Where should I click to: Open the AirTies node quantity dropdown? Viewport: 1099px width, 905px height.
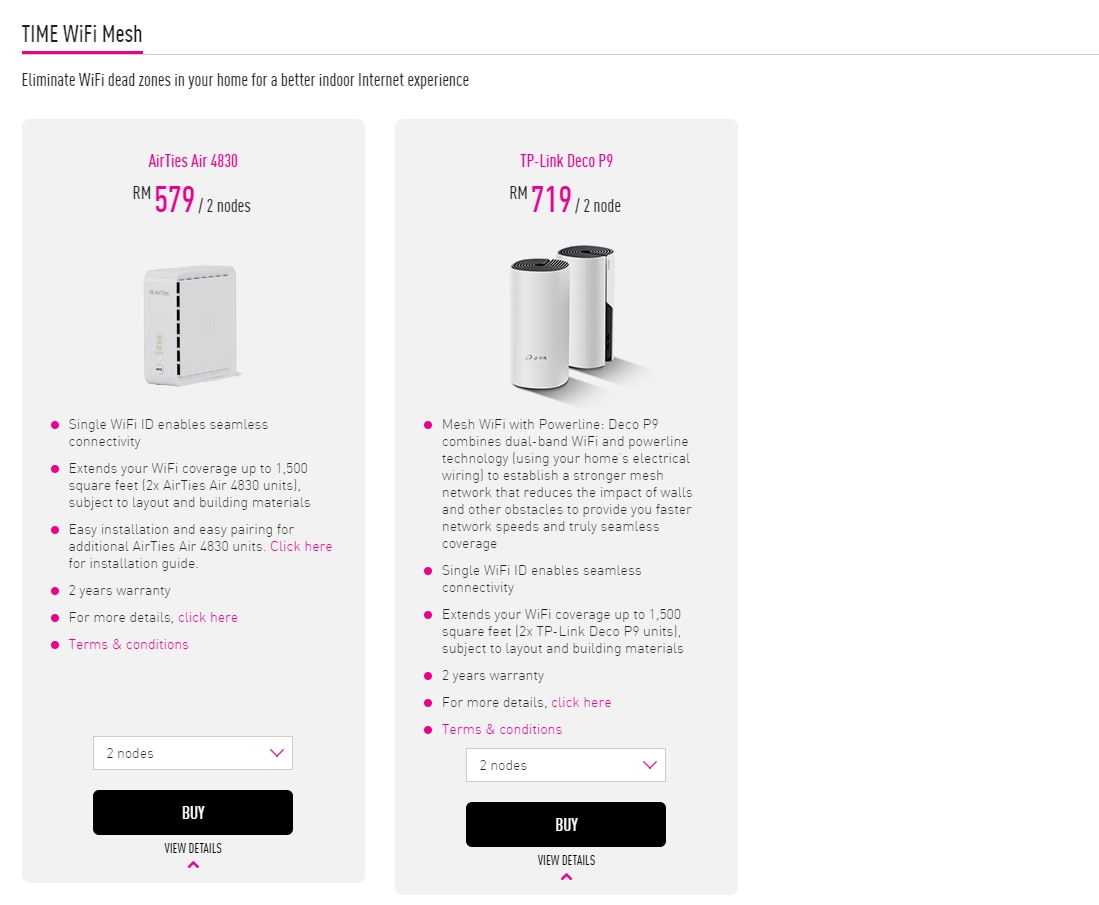[192, 753]
